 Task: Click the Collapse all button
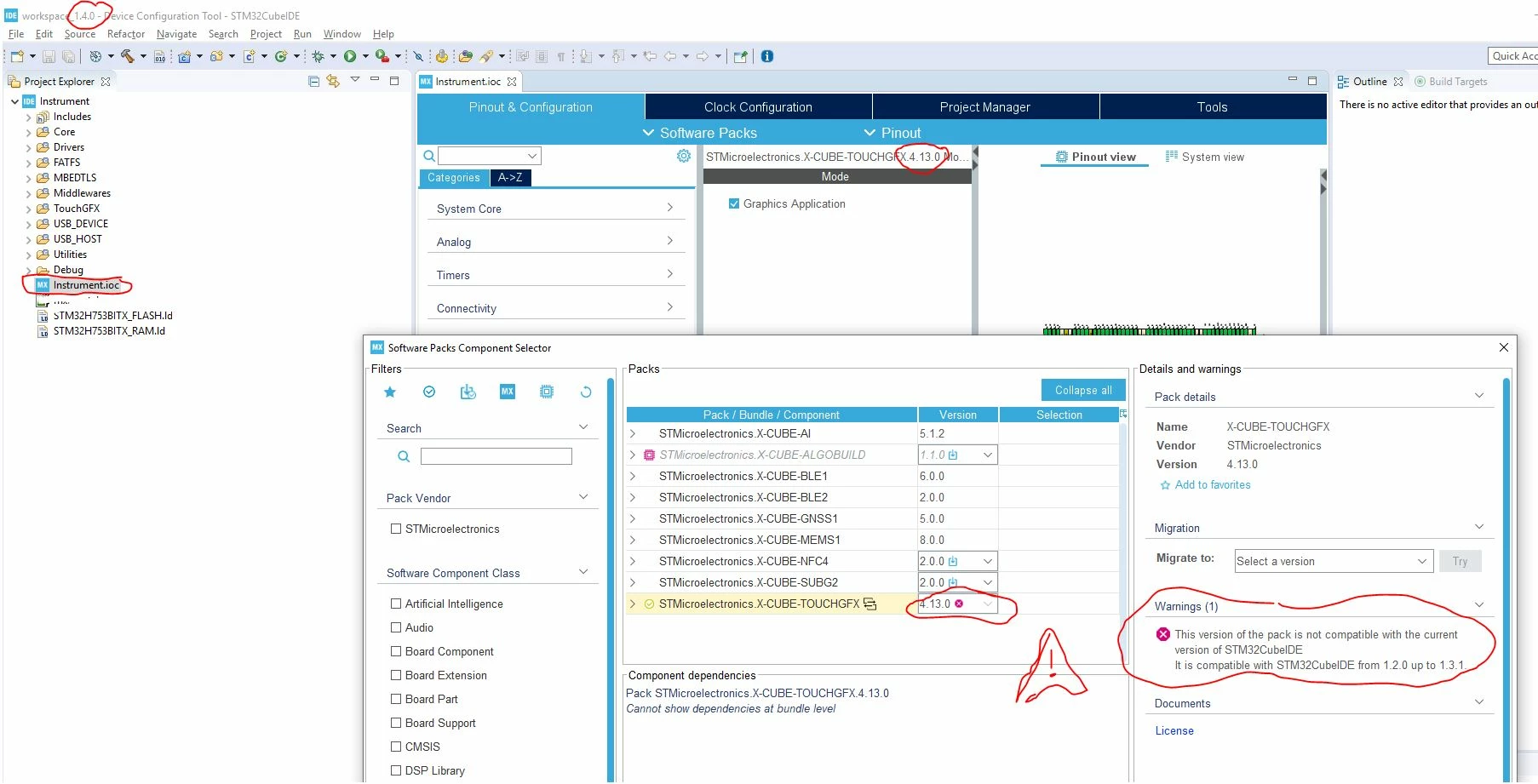(1083, 390)
